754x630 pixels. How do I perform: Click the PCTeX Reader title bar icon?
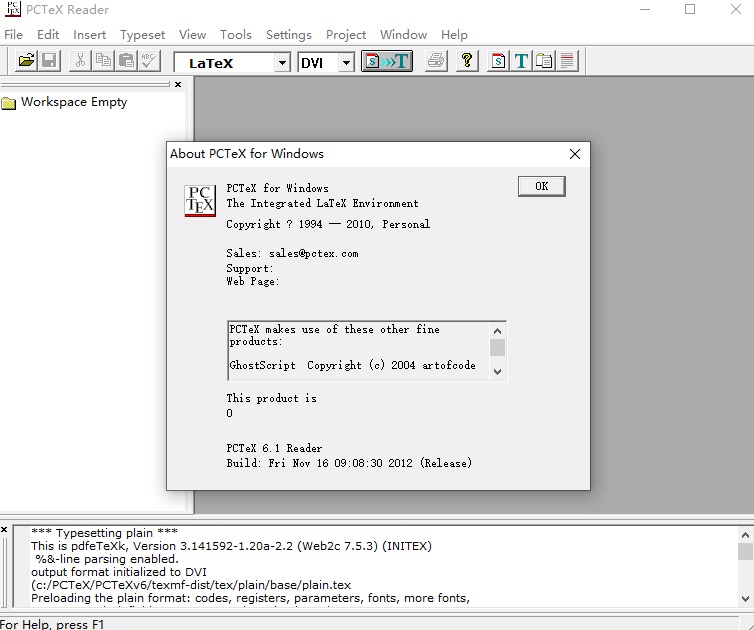13,9
